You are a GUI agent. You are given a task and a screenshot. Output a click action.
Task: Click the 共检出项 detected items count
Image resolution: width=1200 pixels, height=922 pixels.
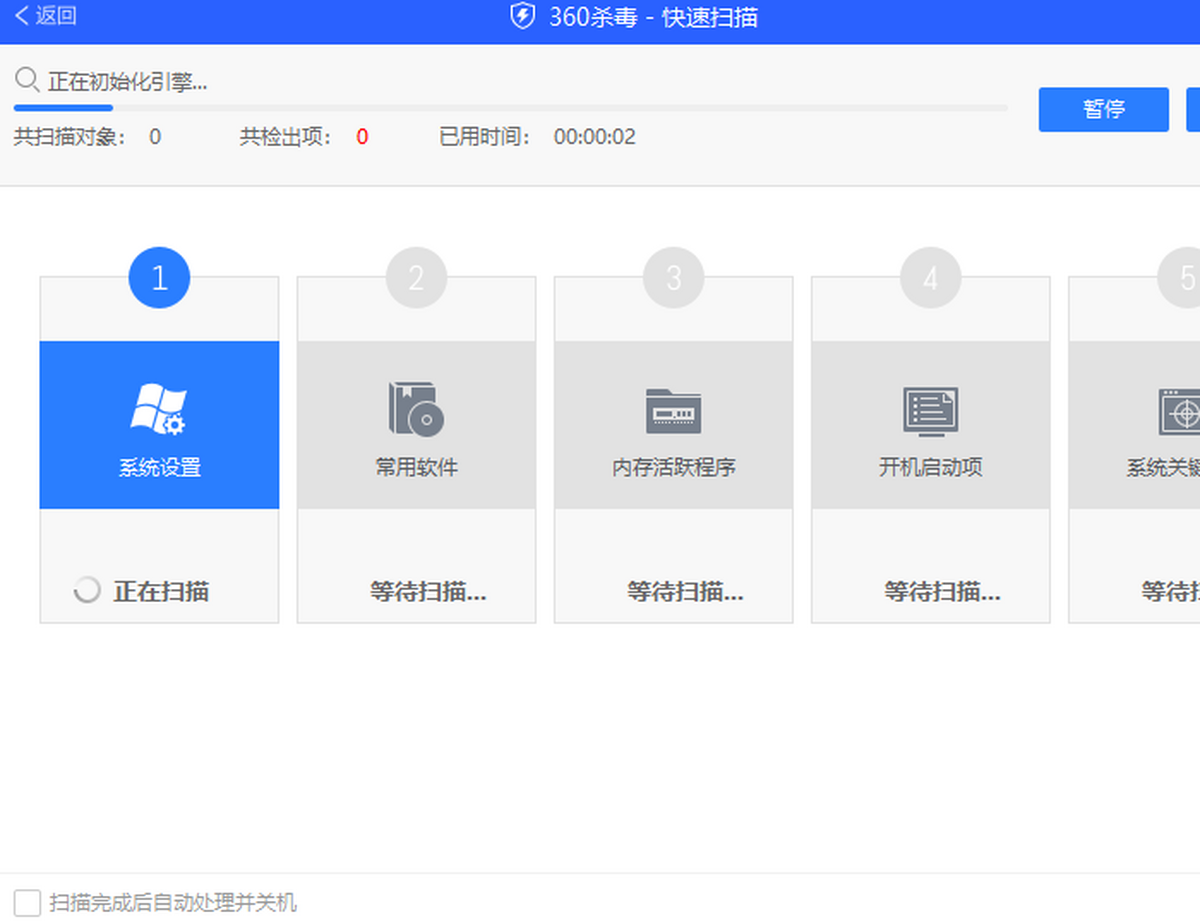click(x=362, y=137)
